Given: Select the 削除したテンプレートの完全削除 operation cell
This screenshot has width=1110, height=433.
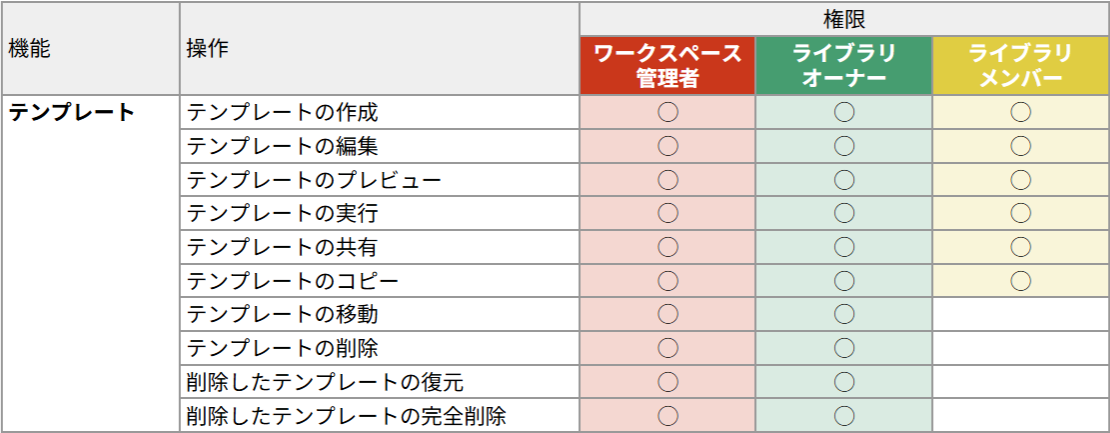Looking at the screenshot, I should [x=355, y=415].
